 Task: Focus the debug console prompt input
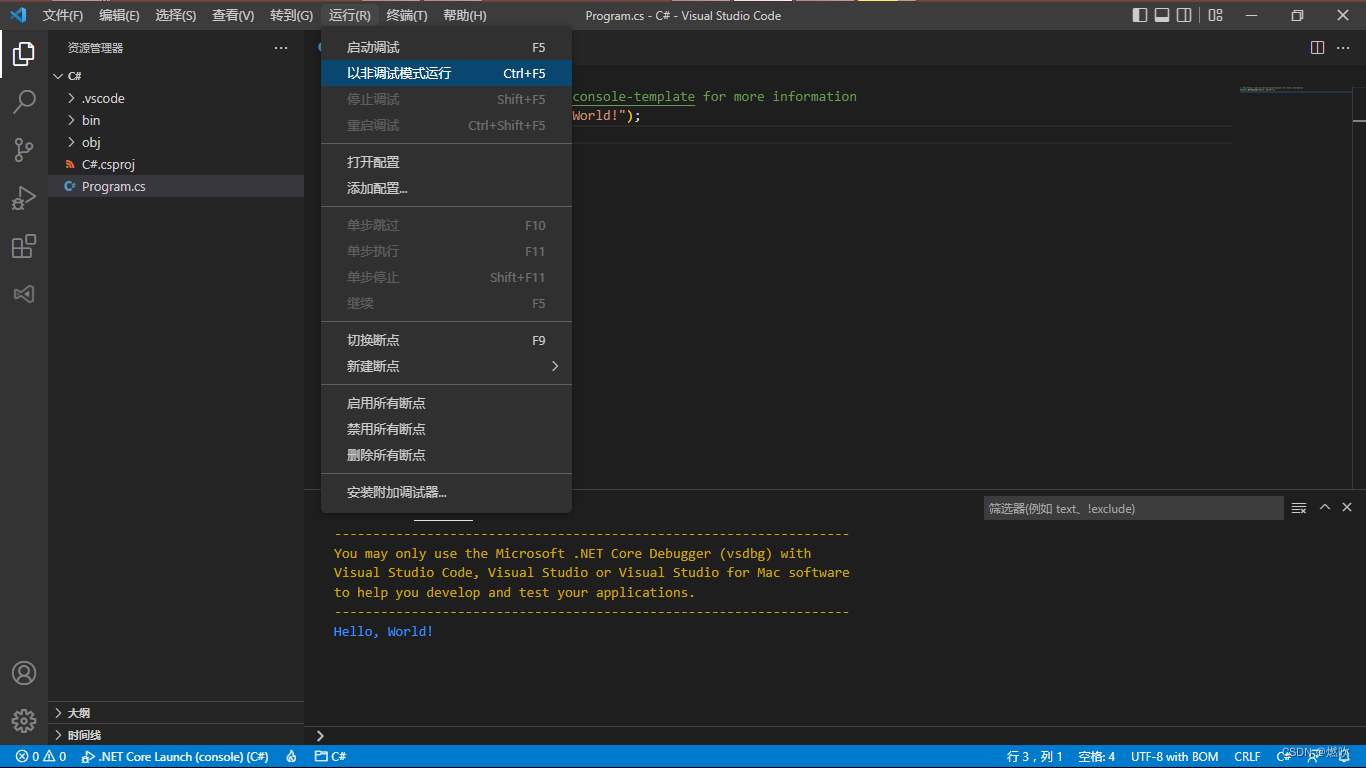(x=835, y=736)
